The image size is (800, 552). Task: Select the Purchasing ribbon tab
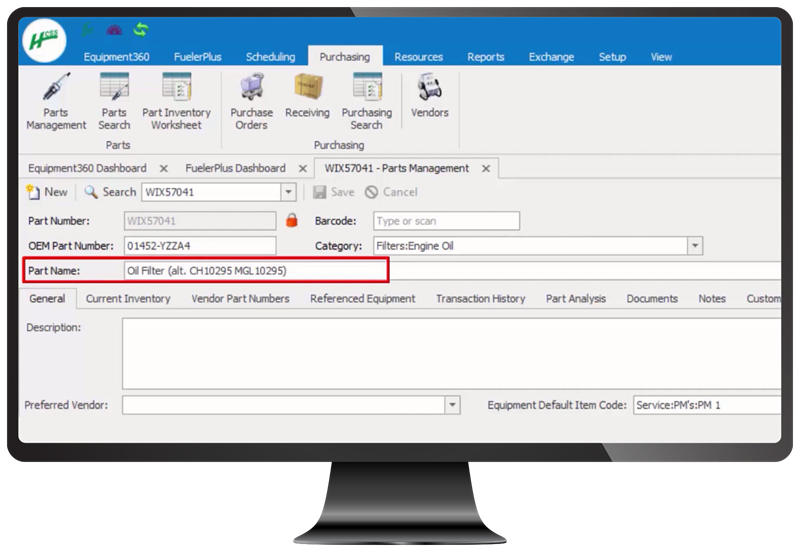tap(345, 57)
